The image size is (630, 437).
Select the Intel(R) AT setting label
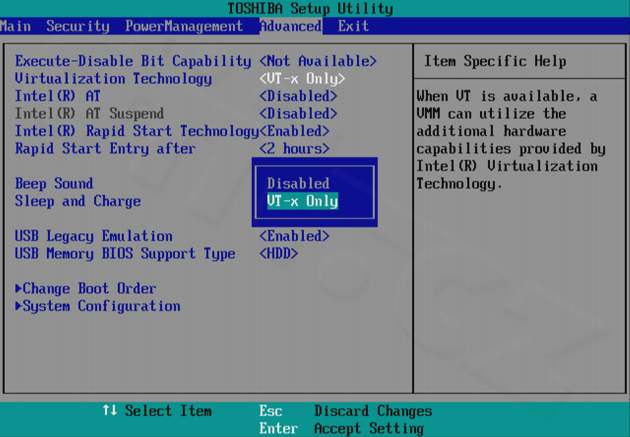click(57, 96)
